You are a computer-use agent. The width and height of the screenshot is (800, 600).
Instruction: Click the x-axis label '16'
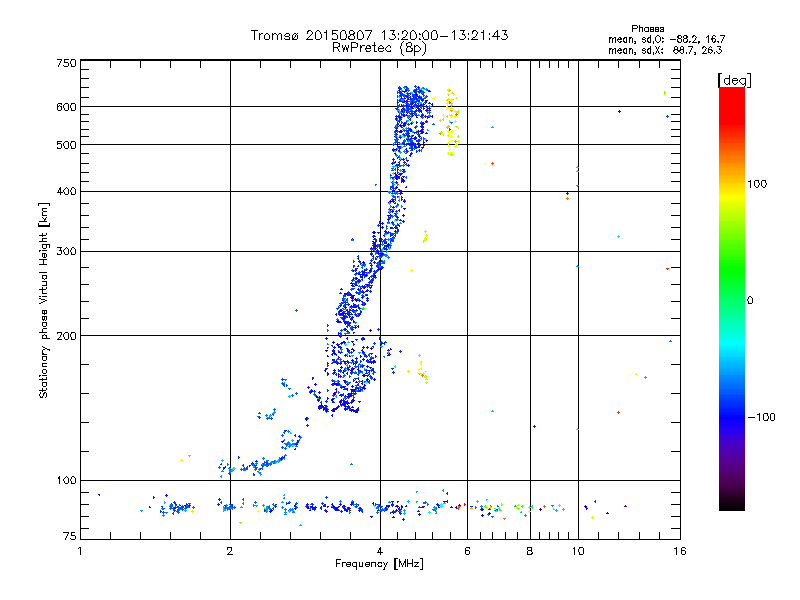coord(680,551)
